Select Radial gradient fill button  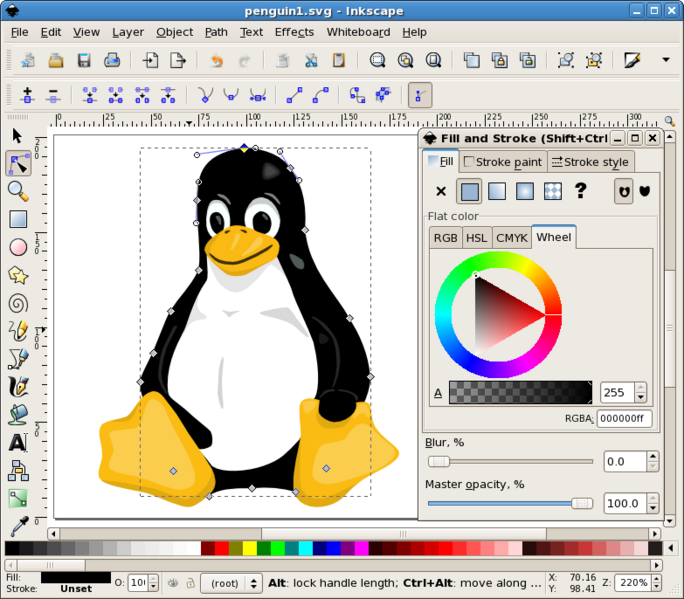click(524, 191)
